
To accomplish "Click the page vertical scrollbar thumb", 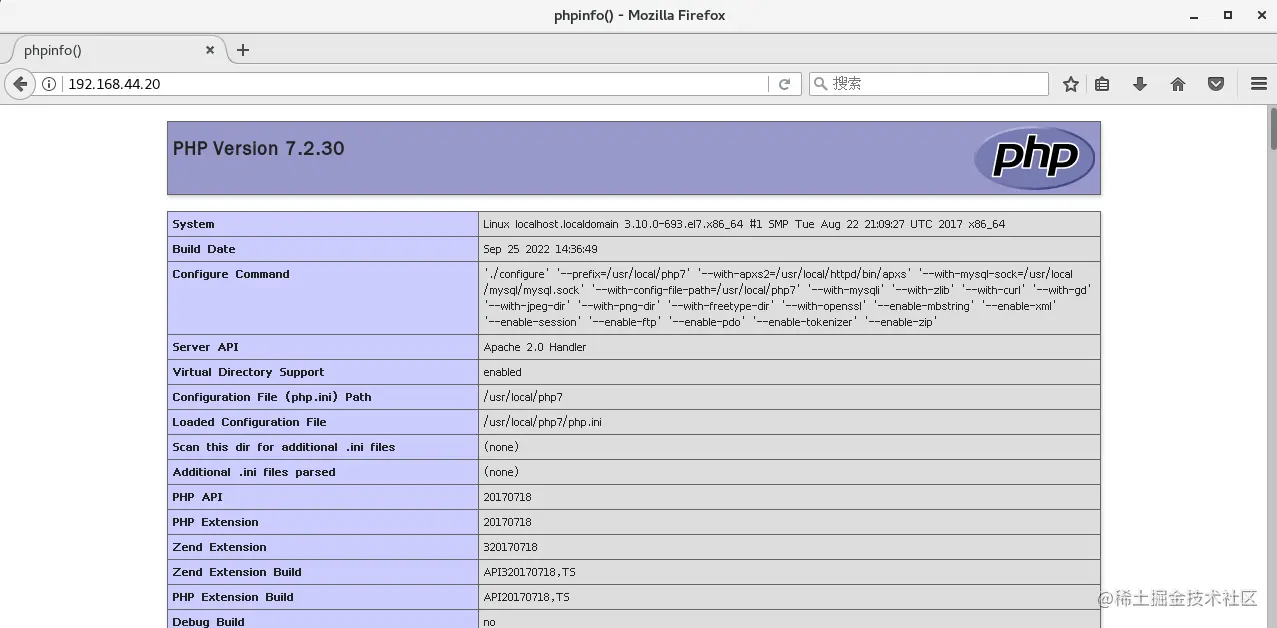I will [1272, 128].
